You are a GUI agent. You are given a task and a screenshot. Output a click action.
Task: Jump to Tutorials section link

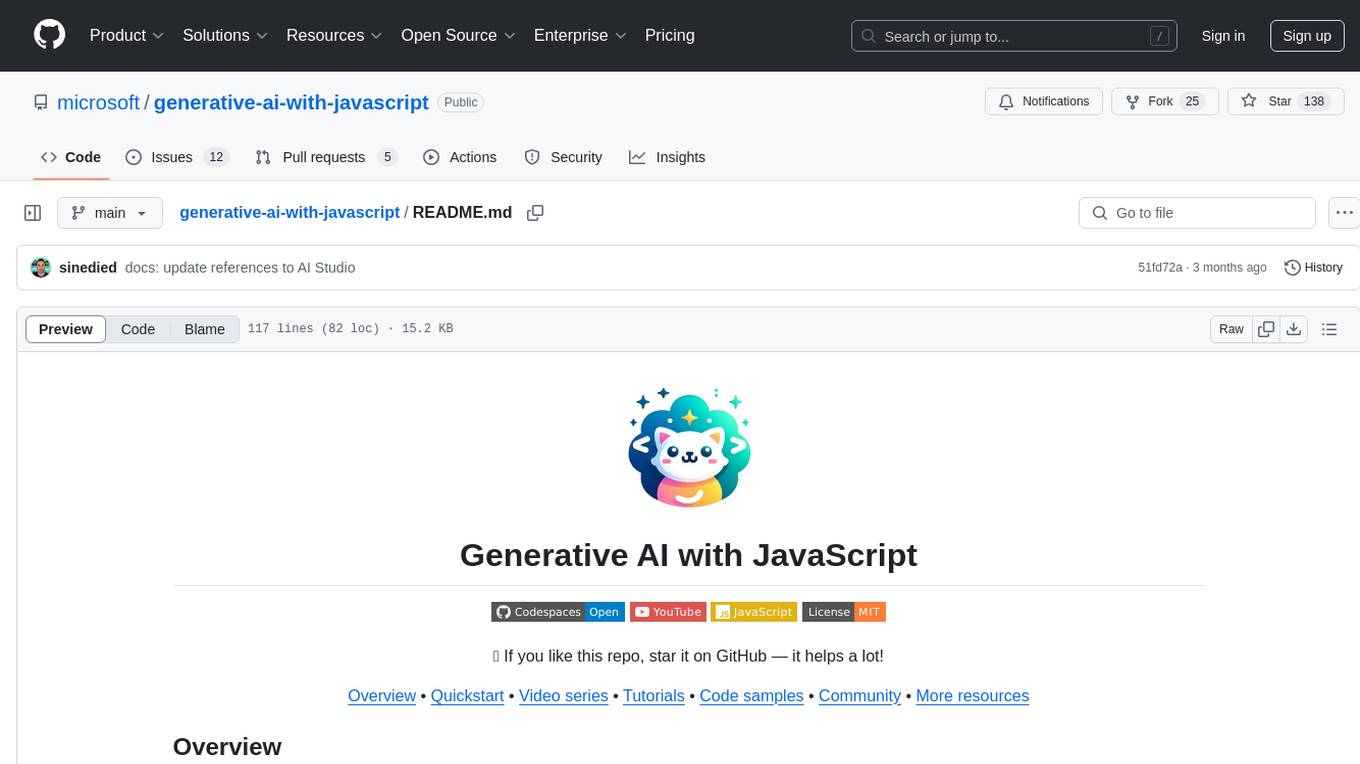click(x=654, y=696)
